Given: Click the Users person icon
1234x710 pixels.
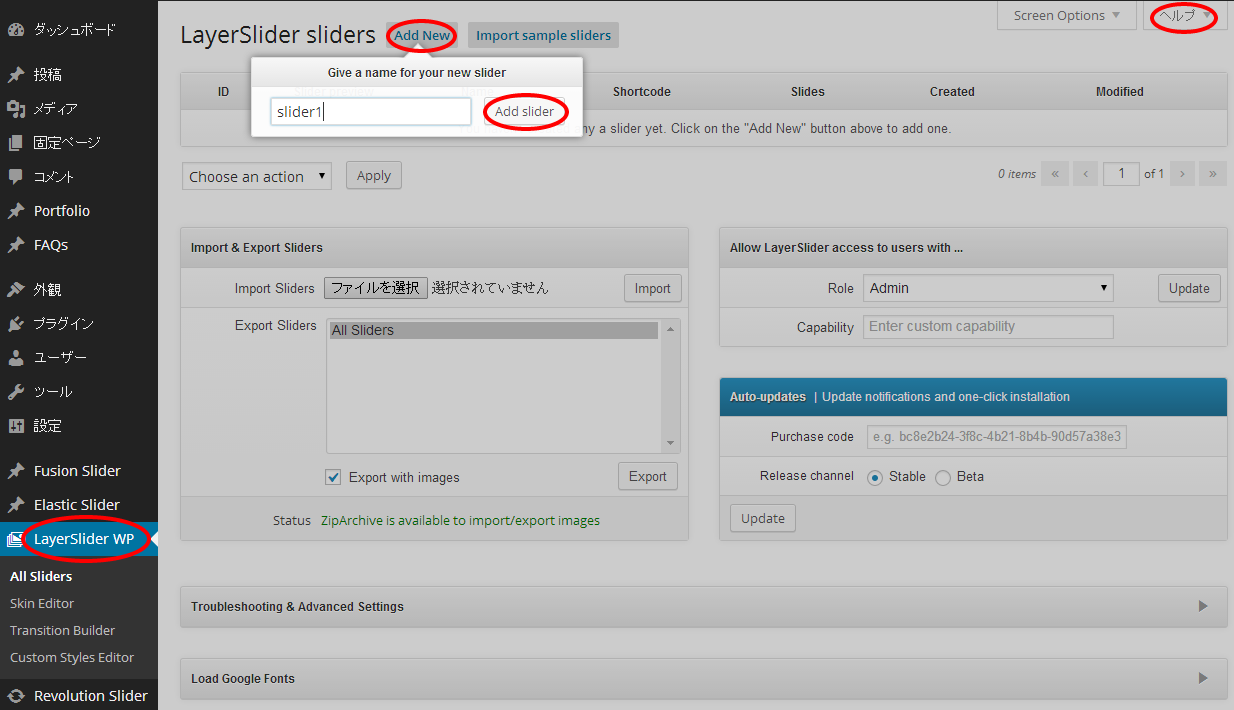Looking at the screenshot, I should coord(15,358).
